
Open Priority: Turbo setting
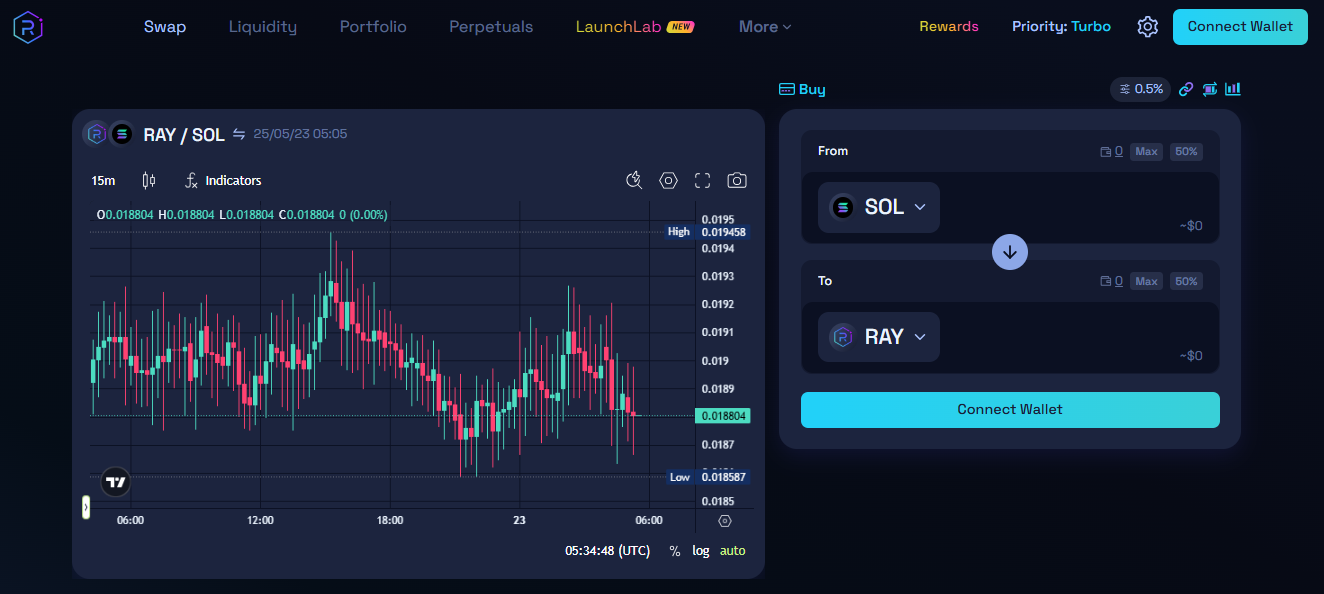click(x=1061, y=27)
